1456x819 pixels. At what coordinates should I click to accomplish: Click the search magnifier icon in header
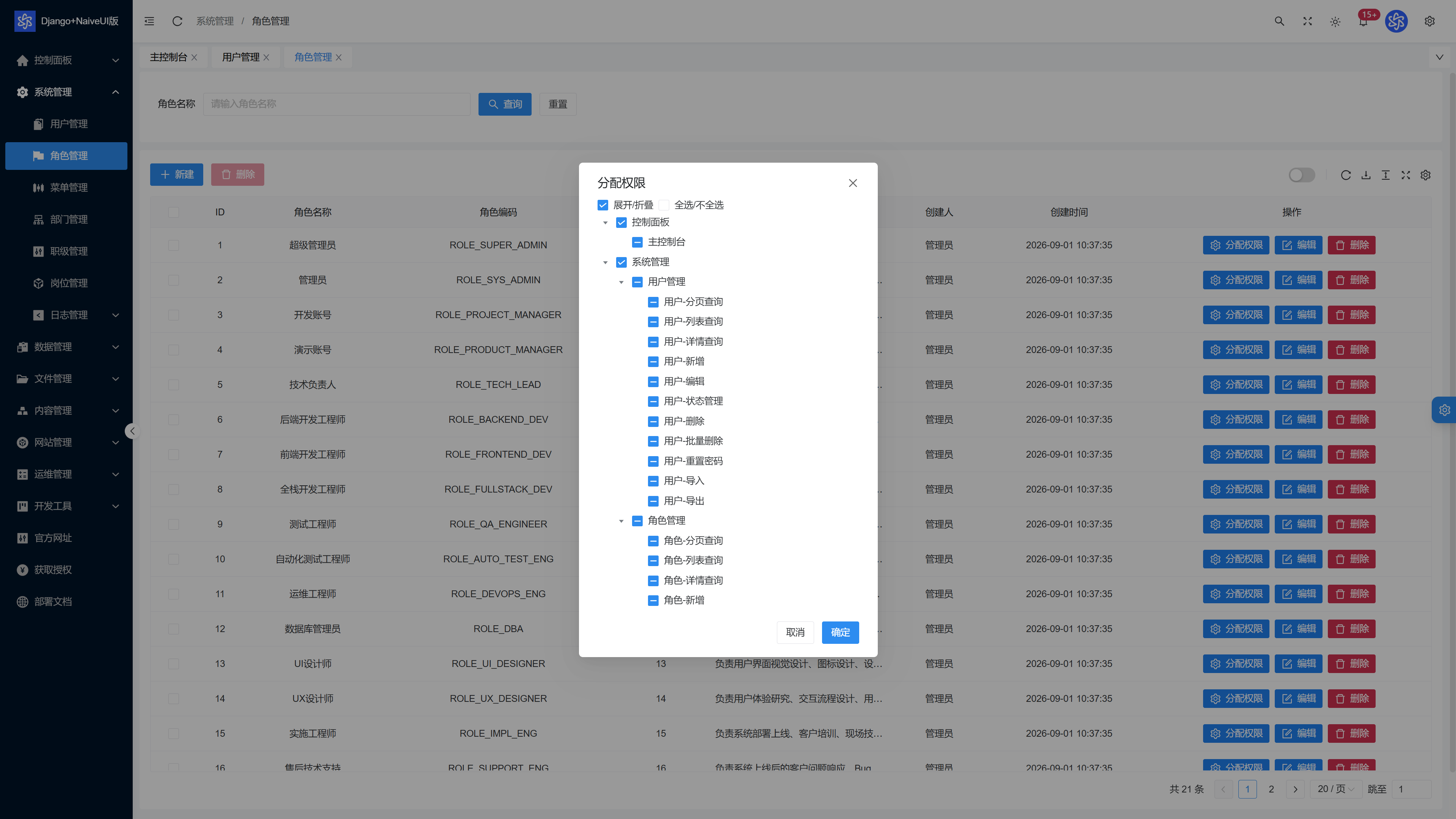tap(1279, 21)
